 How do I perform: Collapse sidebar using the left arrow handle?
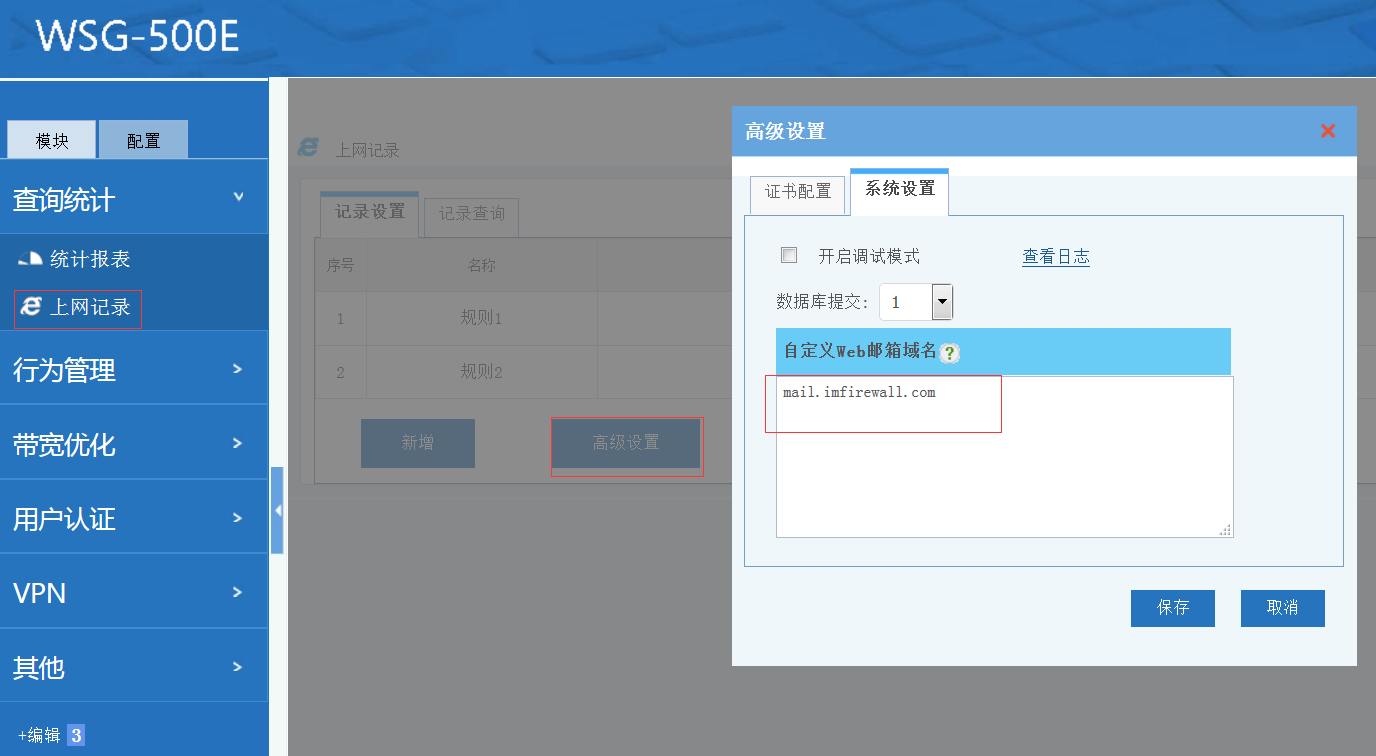click(277, 510)
